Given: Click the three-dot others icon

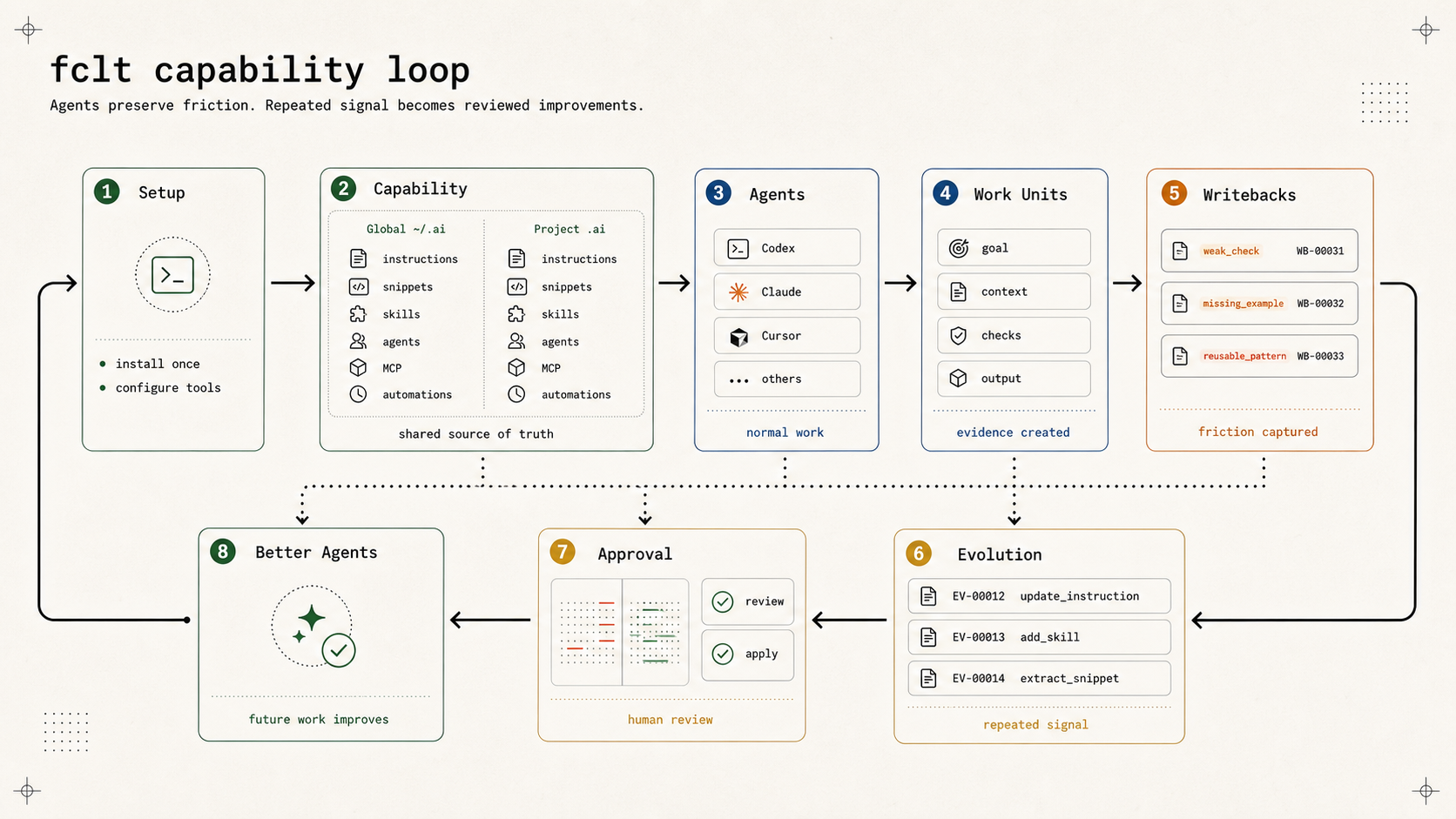Looking at the screenshot, I should click(738, 380).
